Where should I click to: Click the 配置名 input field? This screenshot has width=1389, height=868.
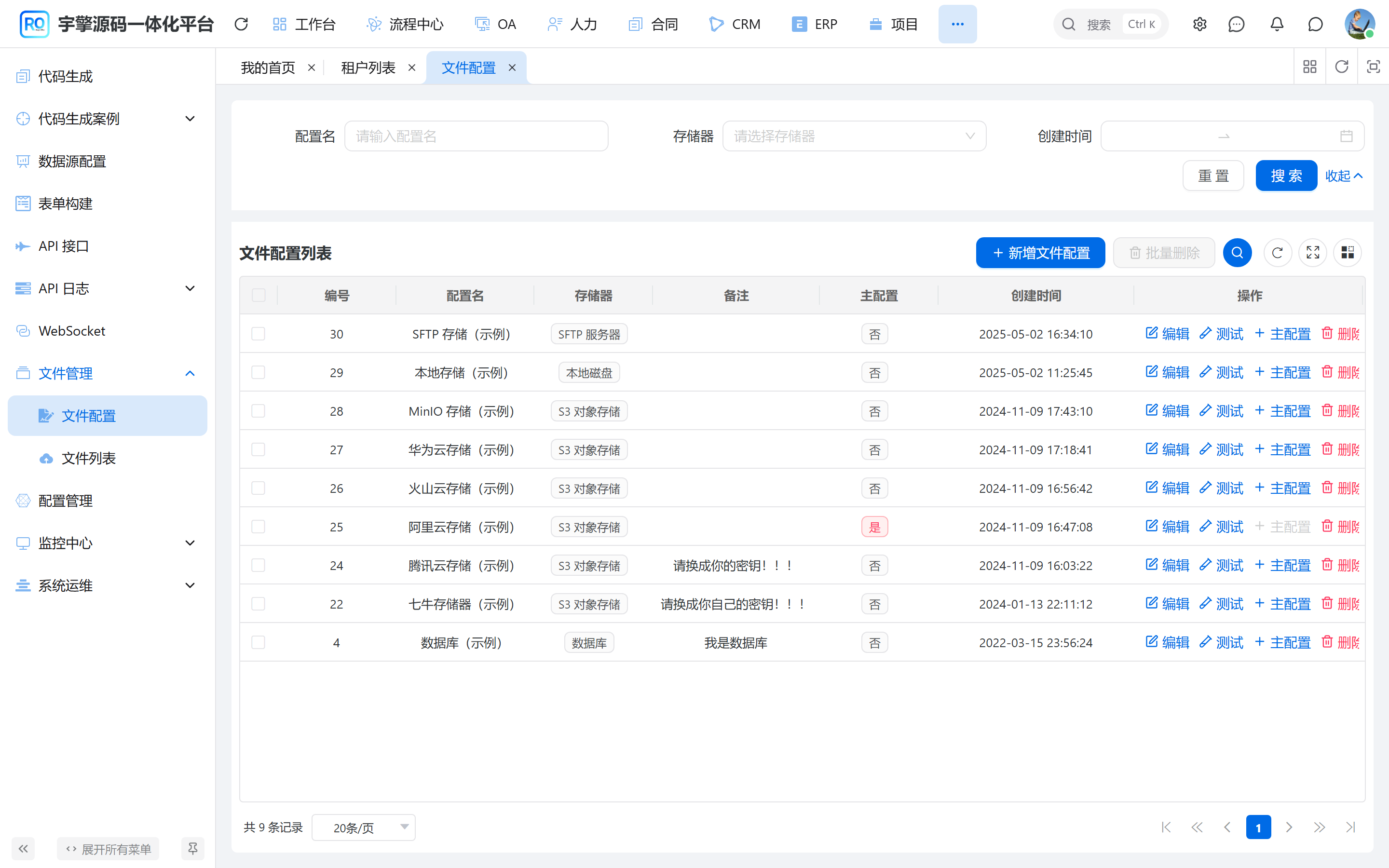pos(476,136)
